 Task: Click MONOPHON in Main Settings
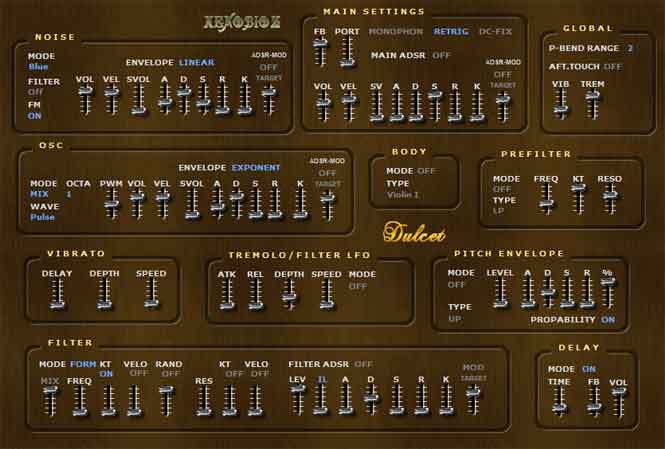click(x=396, y=32)
